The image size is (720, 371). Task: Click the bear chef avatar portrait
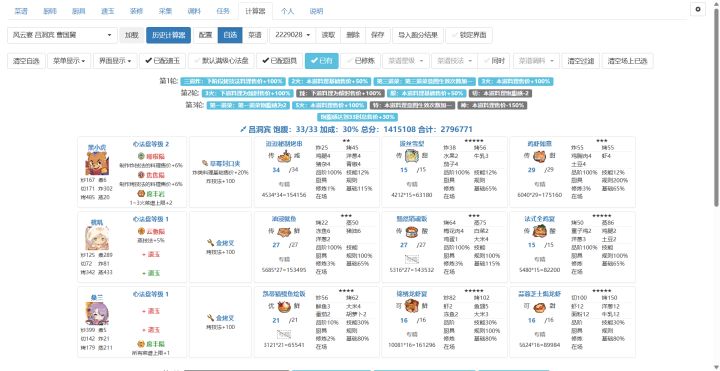point(96,163)
